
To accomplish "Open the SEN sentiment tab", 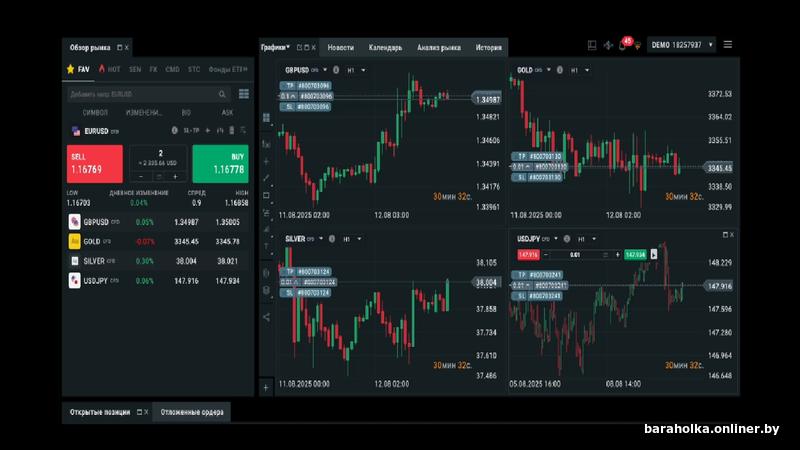I will coord(135,69).
